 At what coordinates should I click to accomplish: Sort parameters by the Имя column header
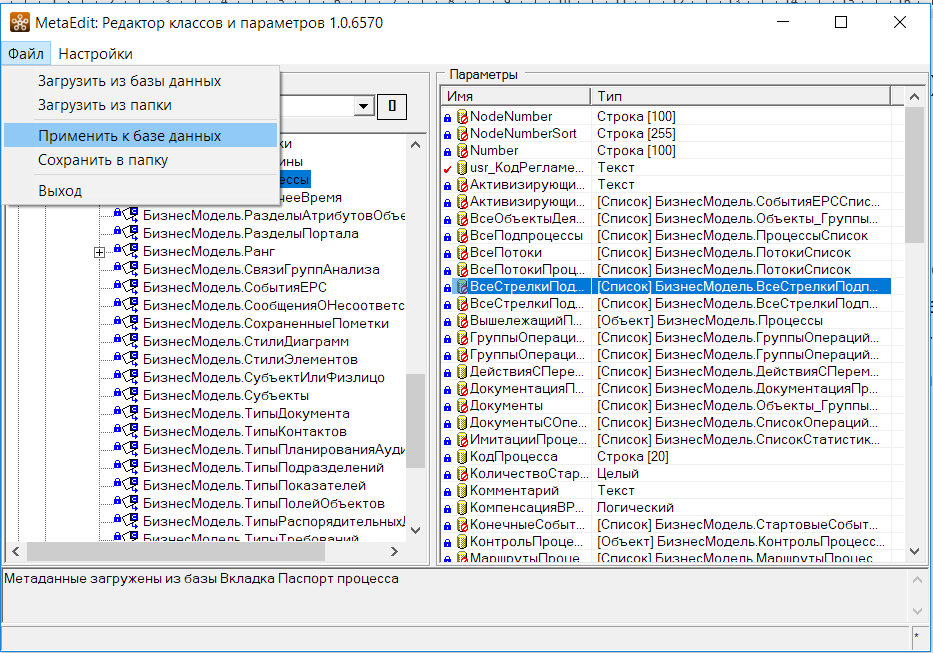tap(515, 96)
